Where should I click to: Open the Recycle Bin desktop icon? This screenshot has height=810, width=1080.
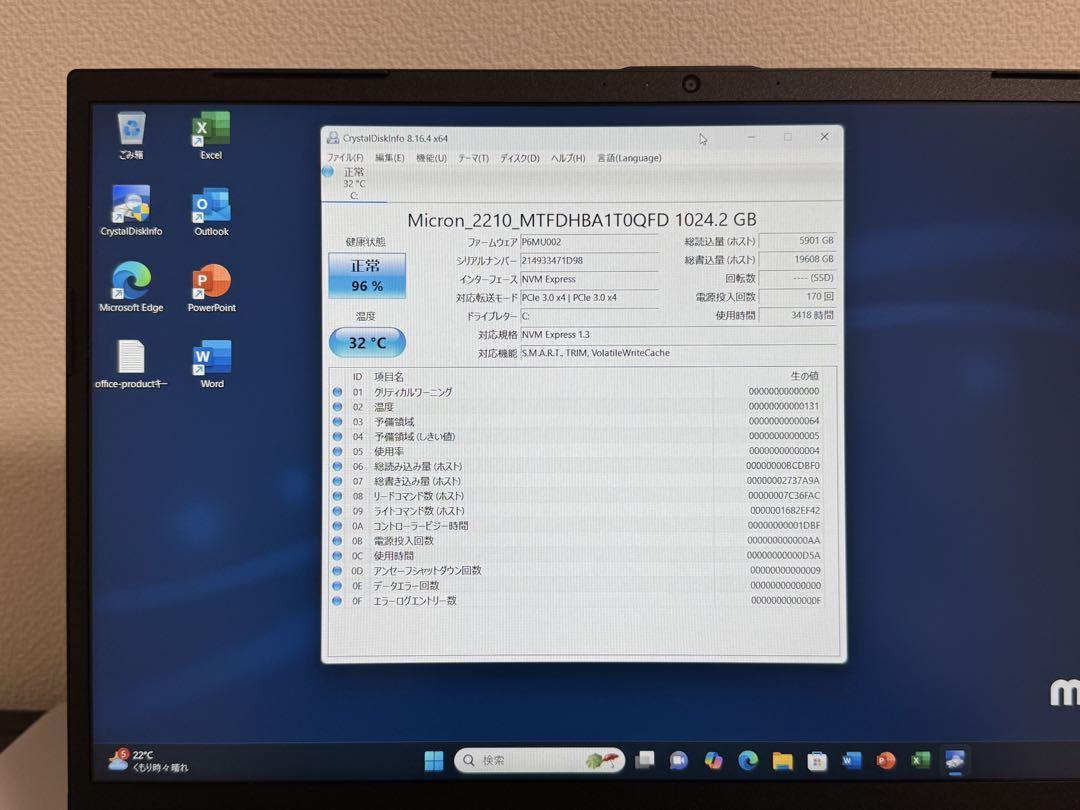(x=131, y=136)
